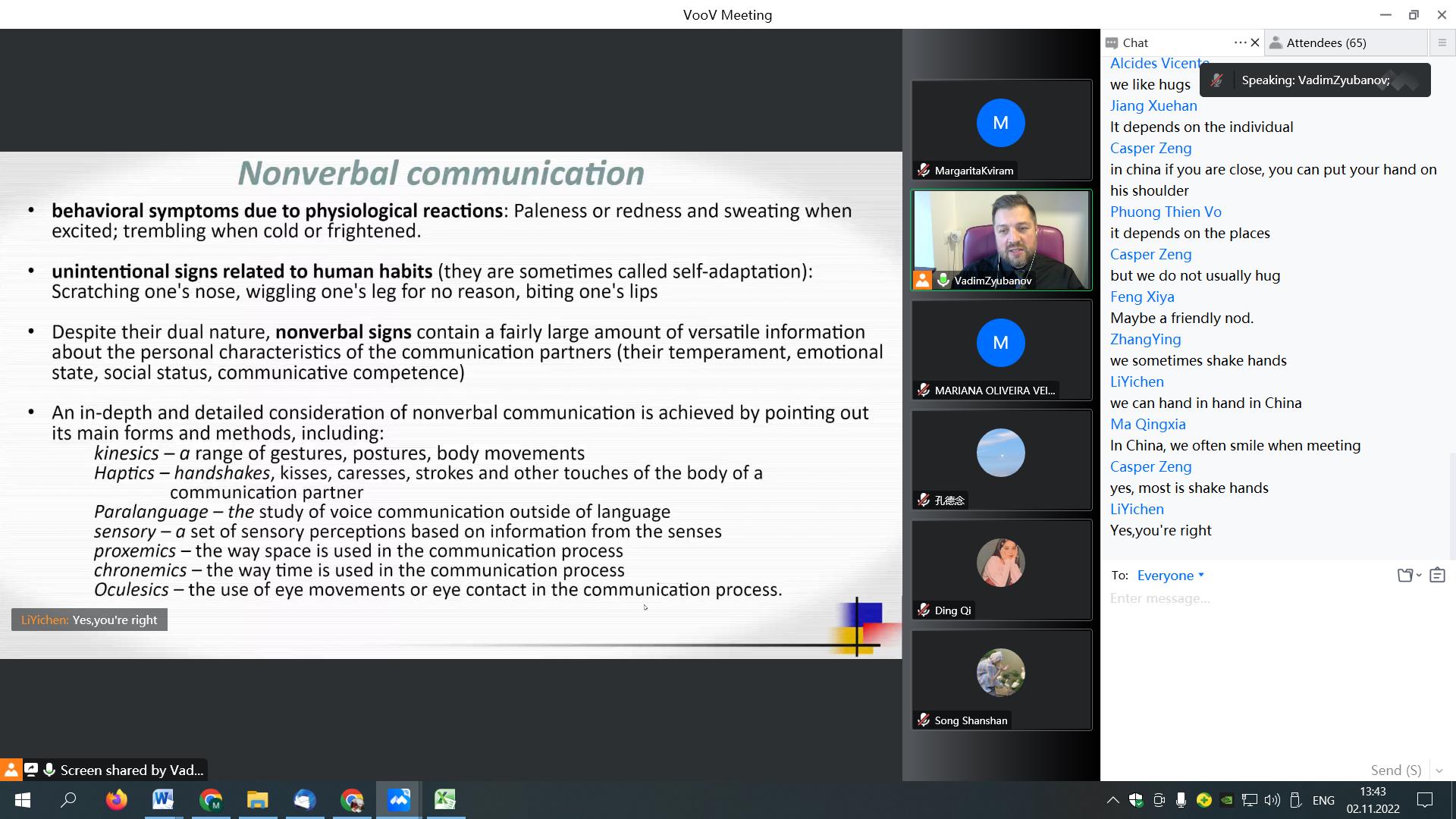Show hidden system tray icons
The height and width of the screenshot is (819, 1456).
[x=1112, y=800]
